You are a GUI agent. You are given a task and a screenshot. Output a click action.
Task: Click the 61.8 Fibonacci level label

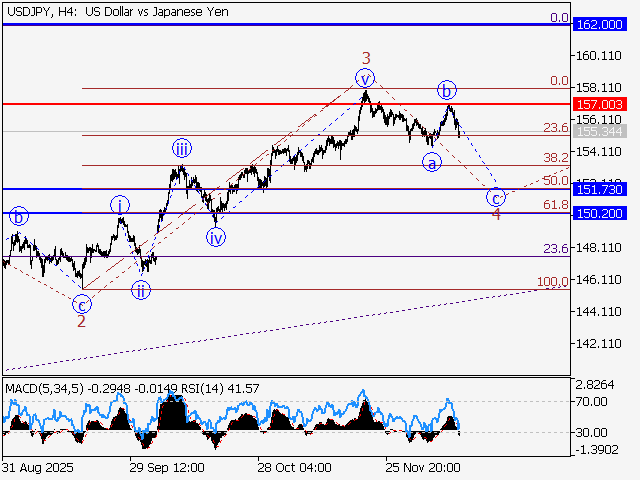pos(555,205)
